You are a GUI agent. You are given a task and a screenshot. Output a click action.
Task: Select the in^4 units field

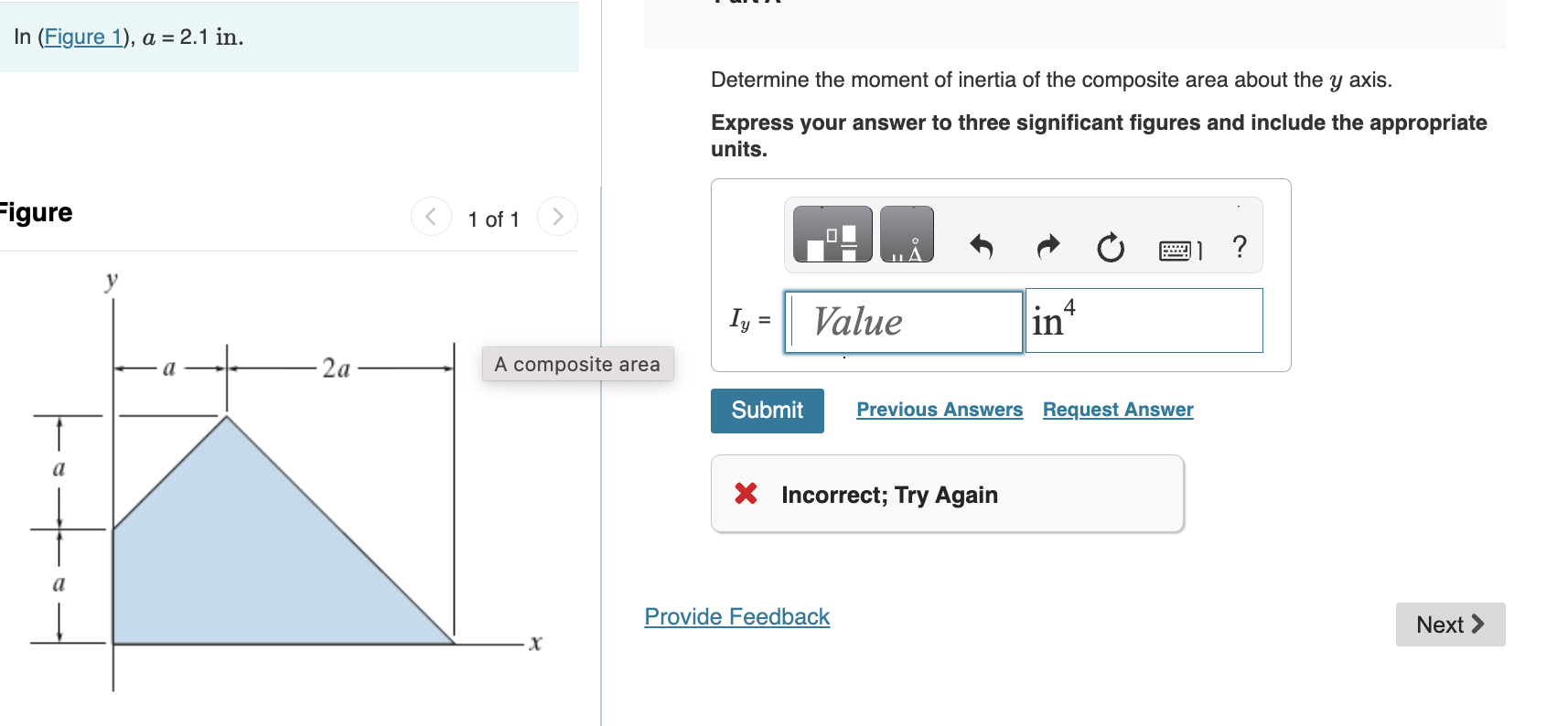(x=1142, y=321)
